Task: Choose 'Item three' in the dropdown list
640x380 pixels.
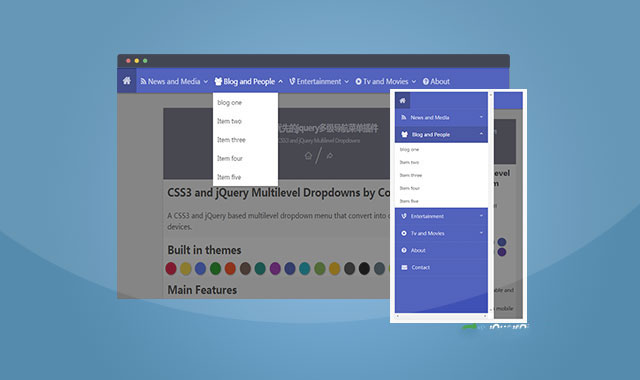Action: [x=231, y=140]
